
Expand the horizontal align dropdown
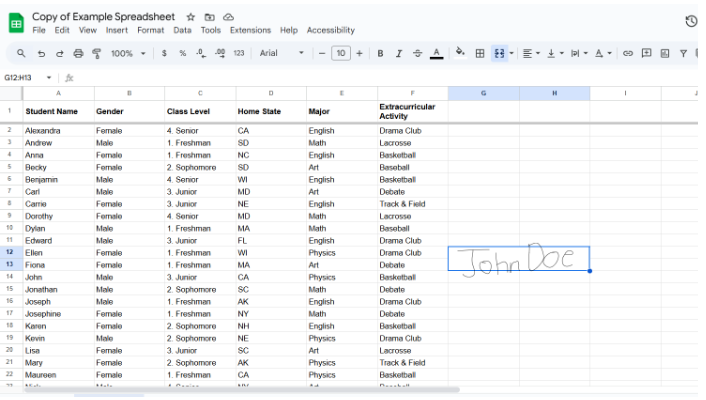531,53
